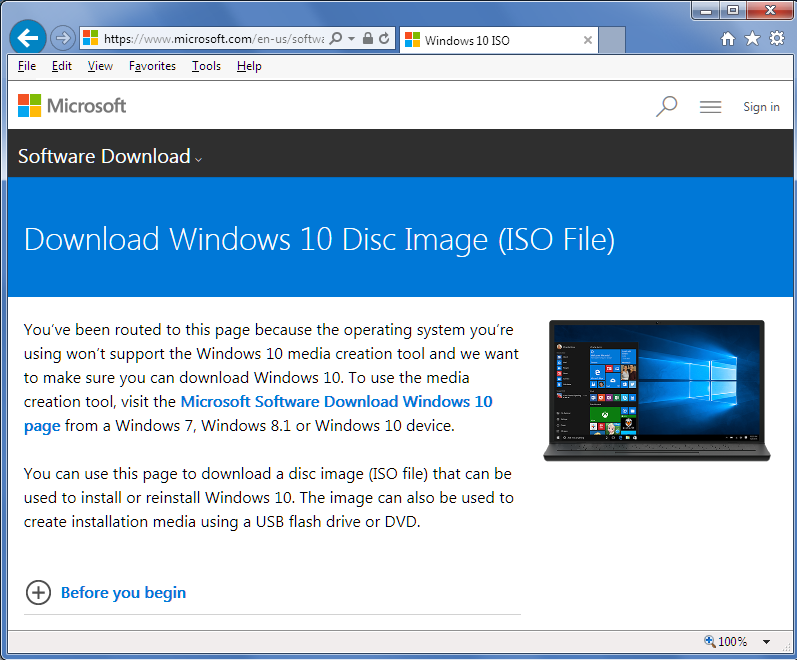Open the zoom level dropdown arrow
Image resolution: width=797 pixels, height=660 pixels.
pyautogui.click(x=767, y=642)
